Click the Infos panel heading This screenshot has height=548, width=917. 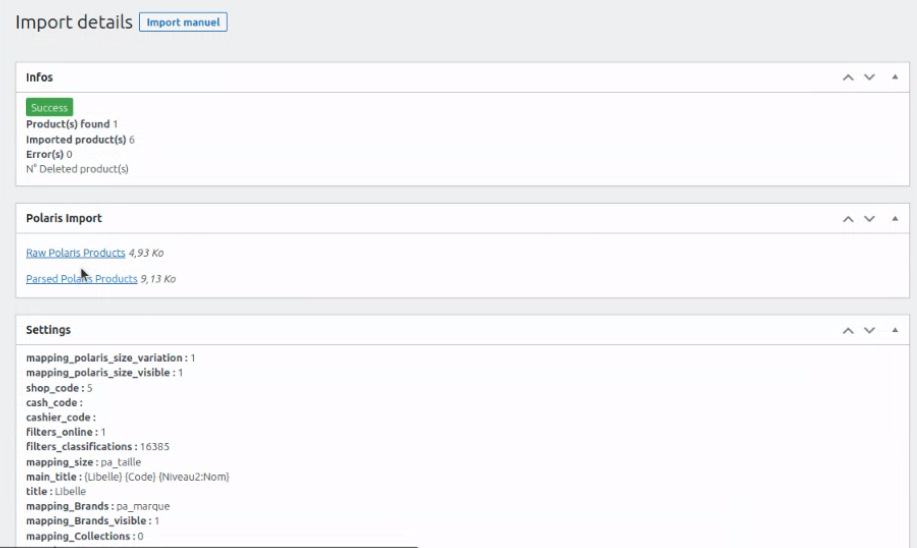(x=40, y=78)
